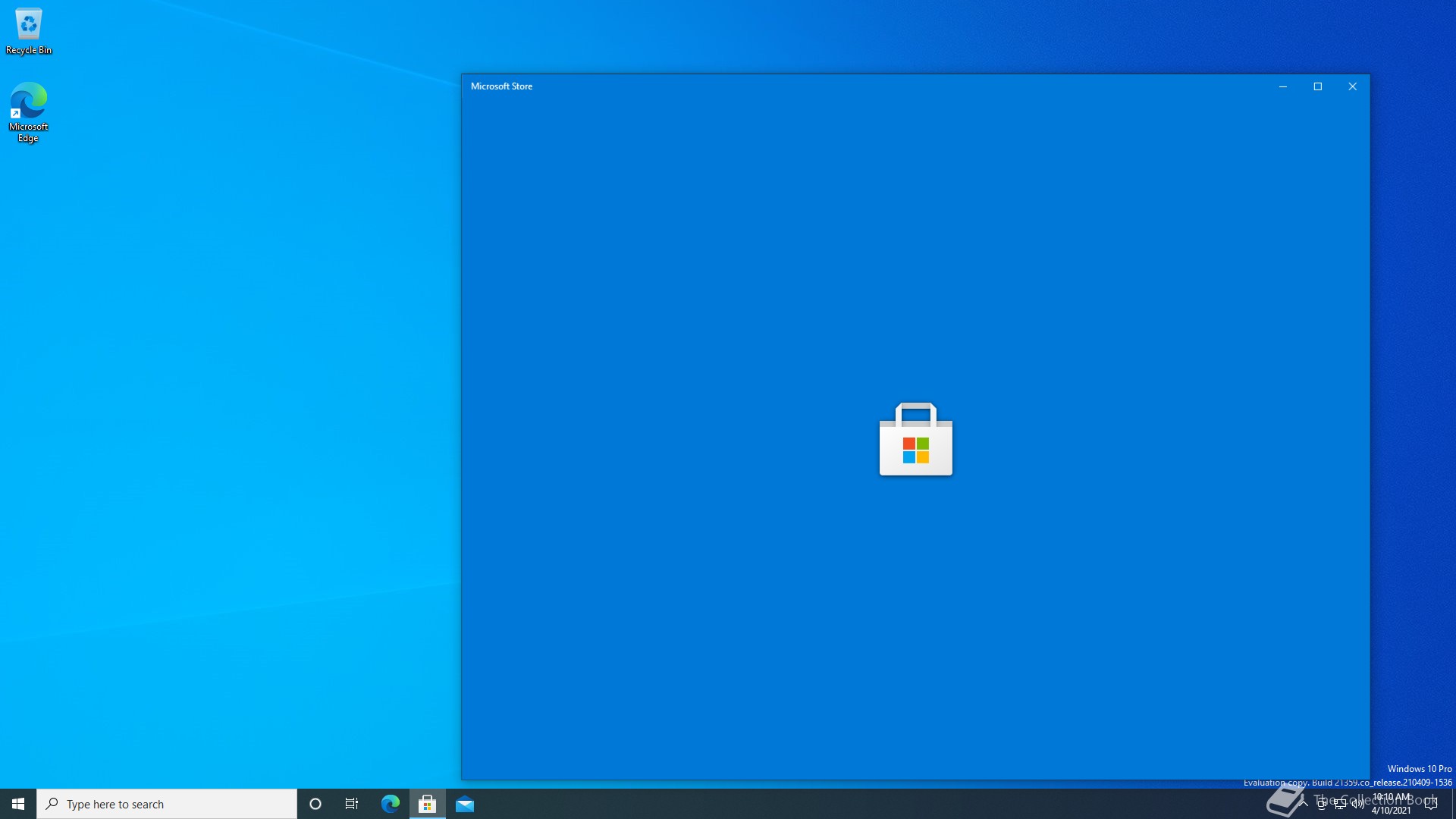
Task: Select the Microsoft Store taskbar icon
Action: [x=428, y=804]
